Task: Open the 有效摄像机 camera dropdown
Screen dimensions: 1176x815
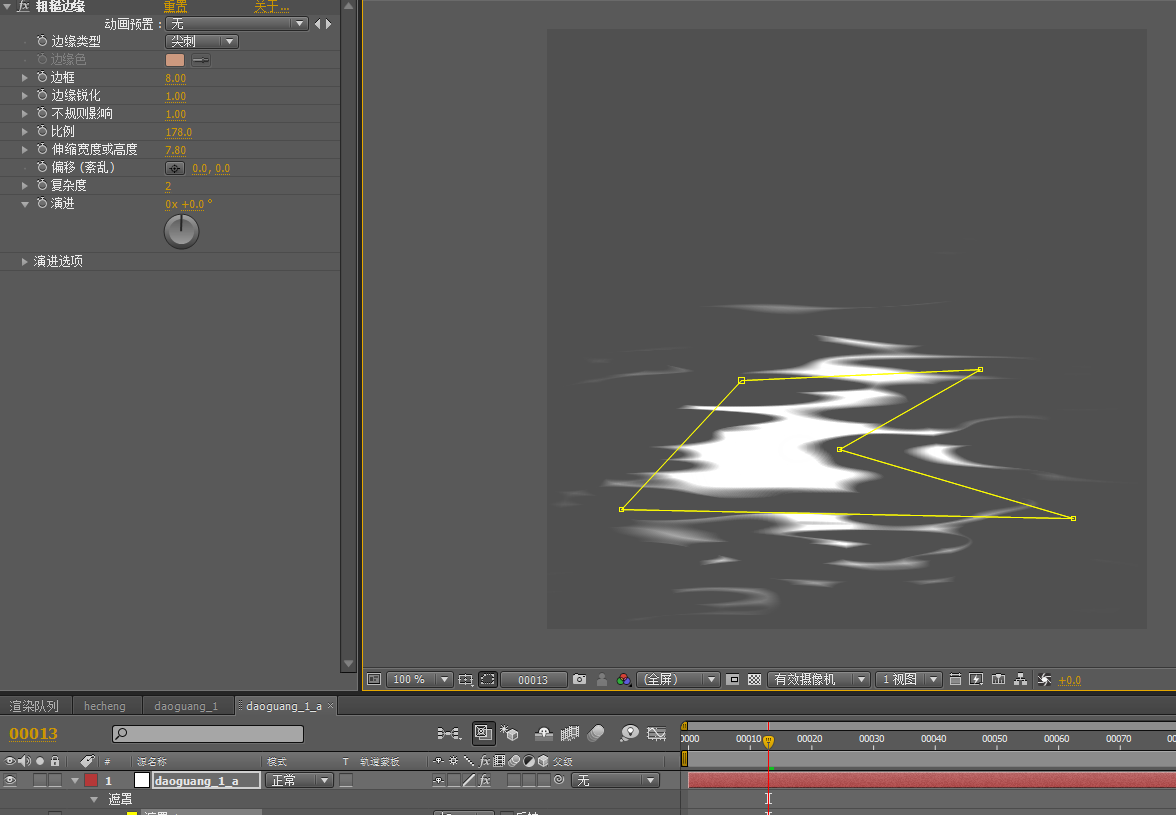Action: tap(818, 679)
